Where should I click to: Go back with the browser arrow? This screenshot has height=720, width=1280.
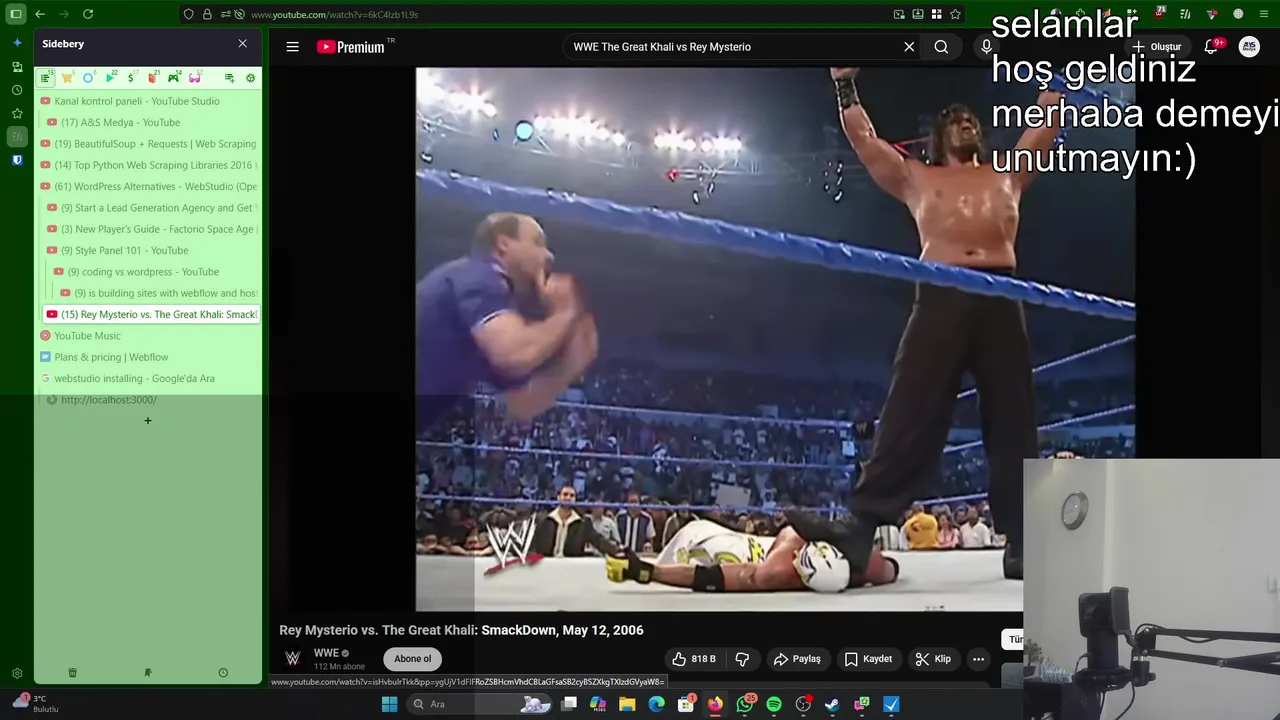pos(40,14)
